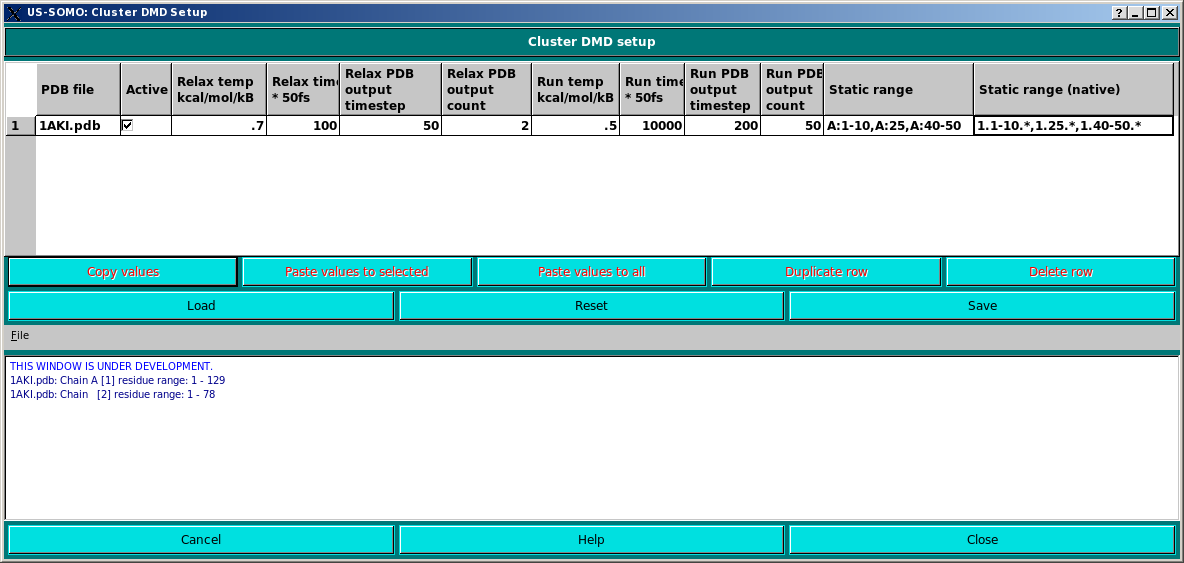Toggle the Active checkbox for 1AKI.pdb
1184x563 pixels.
(x=127, y=125)
